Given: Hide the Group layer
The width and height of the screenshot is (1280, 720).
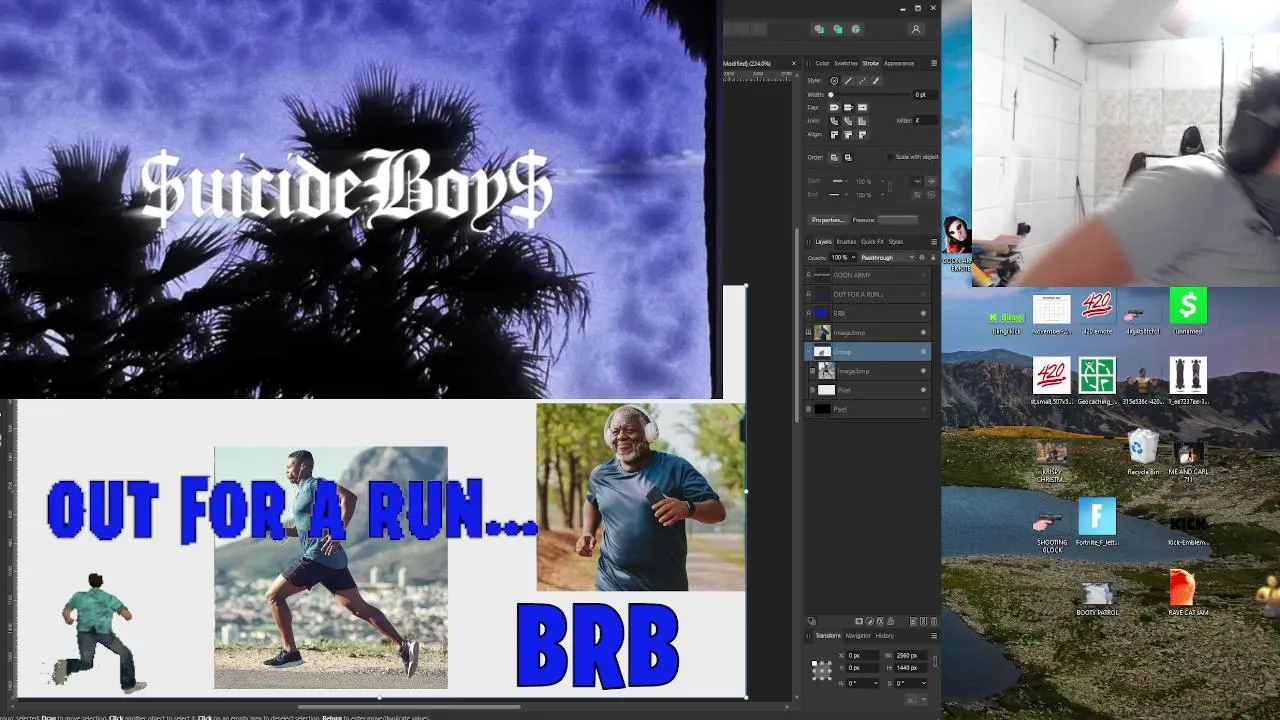Looking at the screenshot, I should pos(923,352).
